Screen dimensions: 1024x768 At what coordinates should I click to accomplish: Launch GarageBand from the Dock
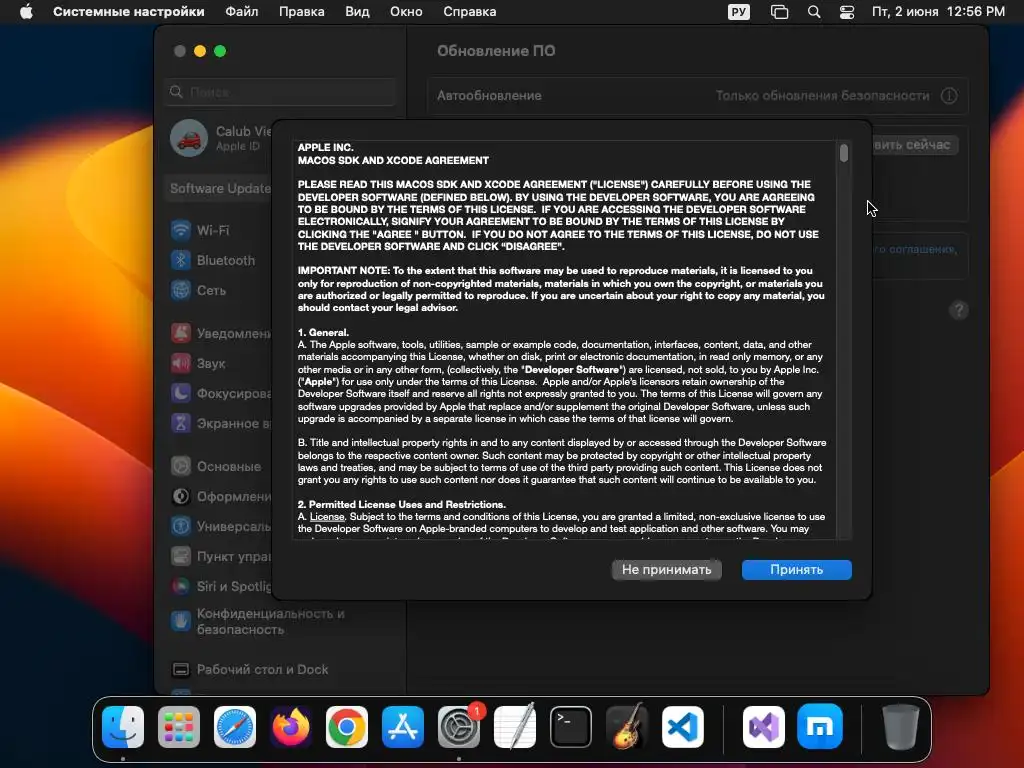click(627, 727)
